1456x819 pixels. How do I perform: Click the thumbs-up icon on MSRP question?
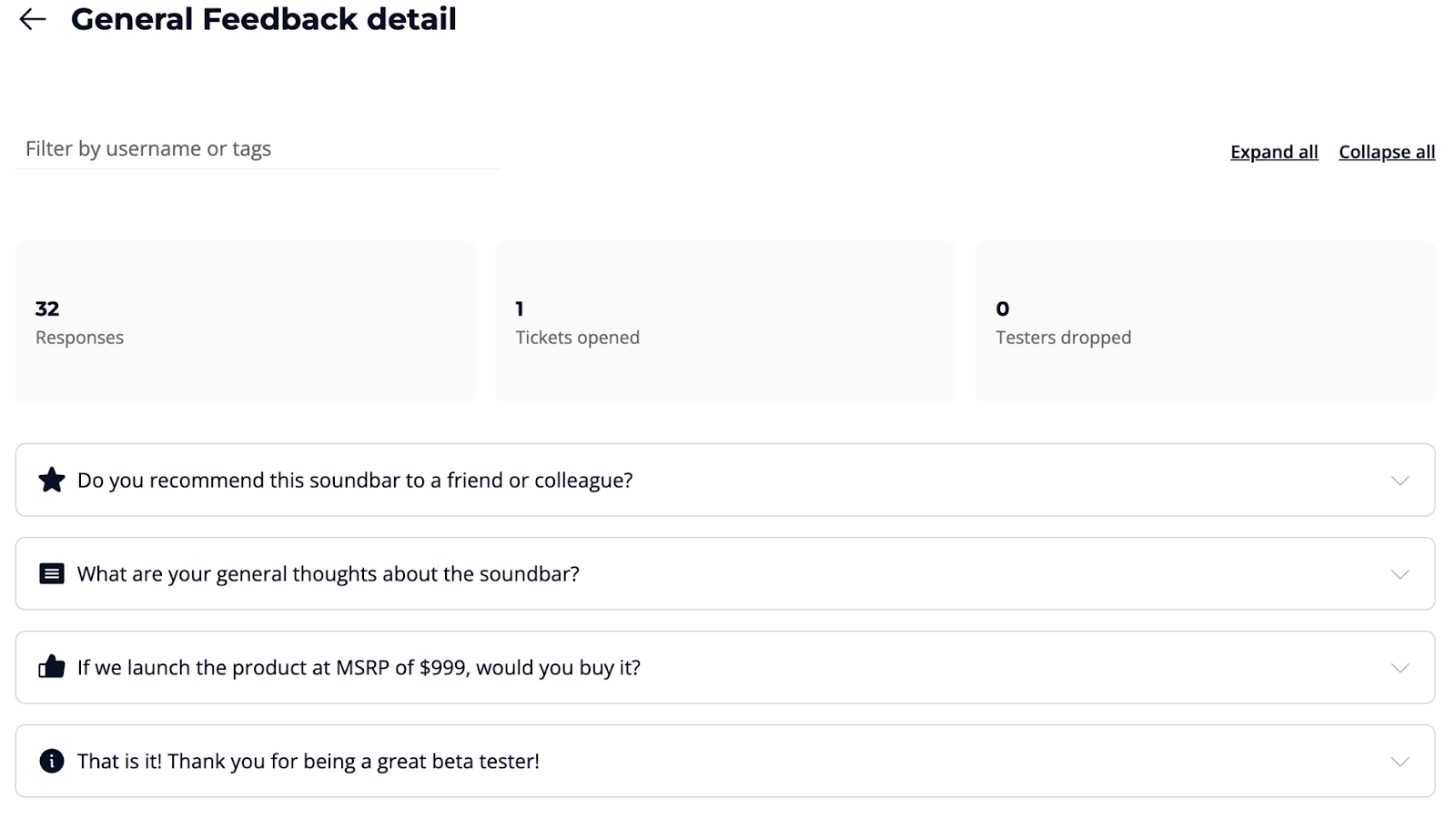point(52,667)
